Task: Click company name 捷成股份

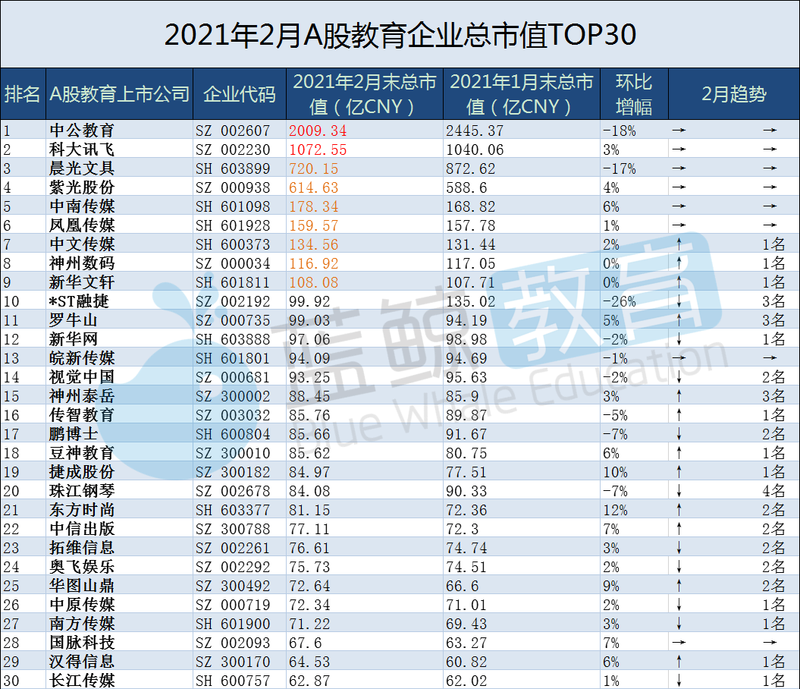Action: pyautogui.click(x=82, y=472)
